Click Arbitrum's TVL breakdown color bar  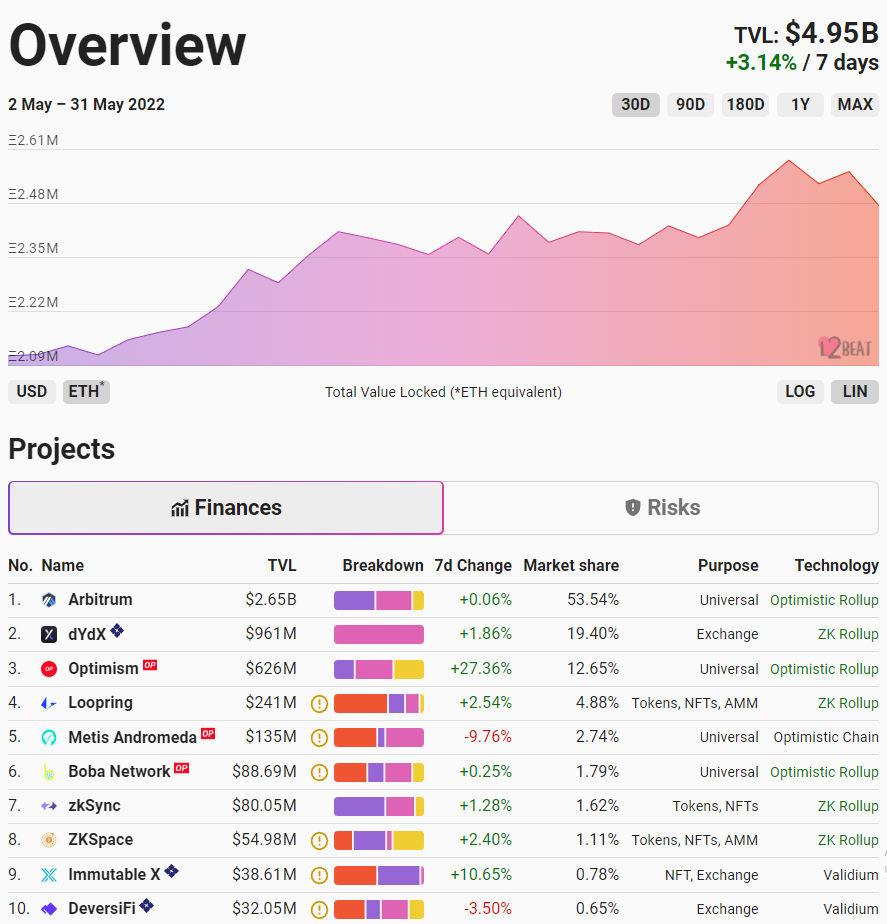[x=379, y=600]
